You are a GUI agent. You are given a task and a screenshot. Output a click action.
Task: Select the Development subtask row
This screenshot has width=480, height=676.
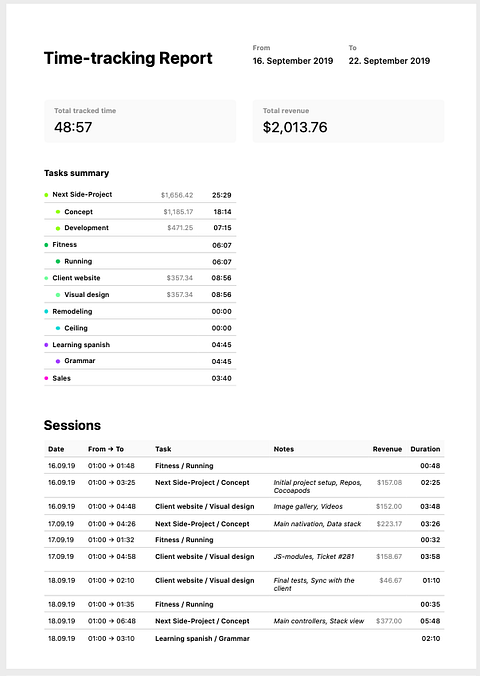click(x=140, y=228)
